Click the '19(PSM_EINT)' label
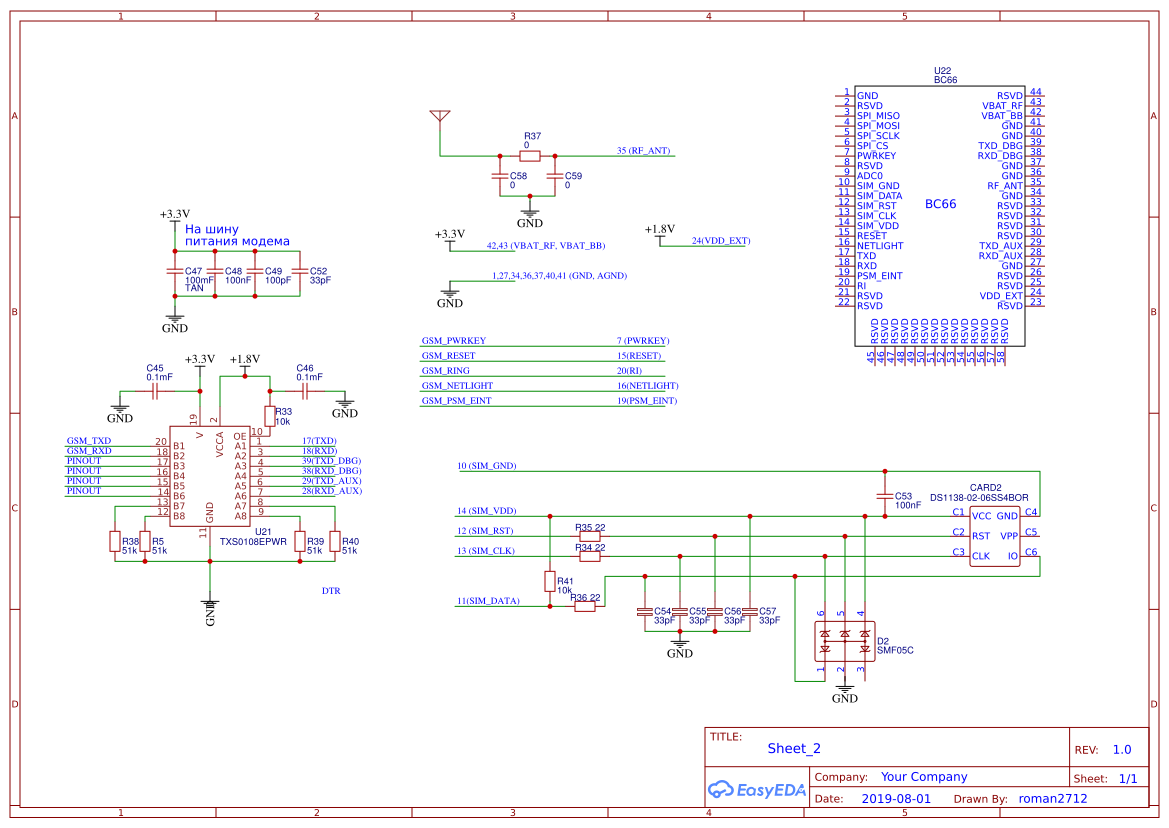The height and width of the screenshot is (828, 1169). pyautogui.click(x=646, y=400)
